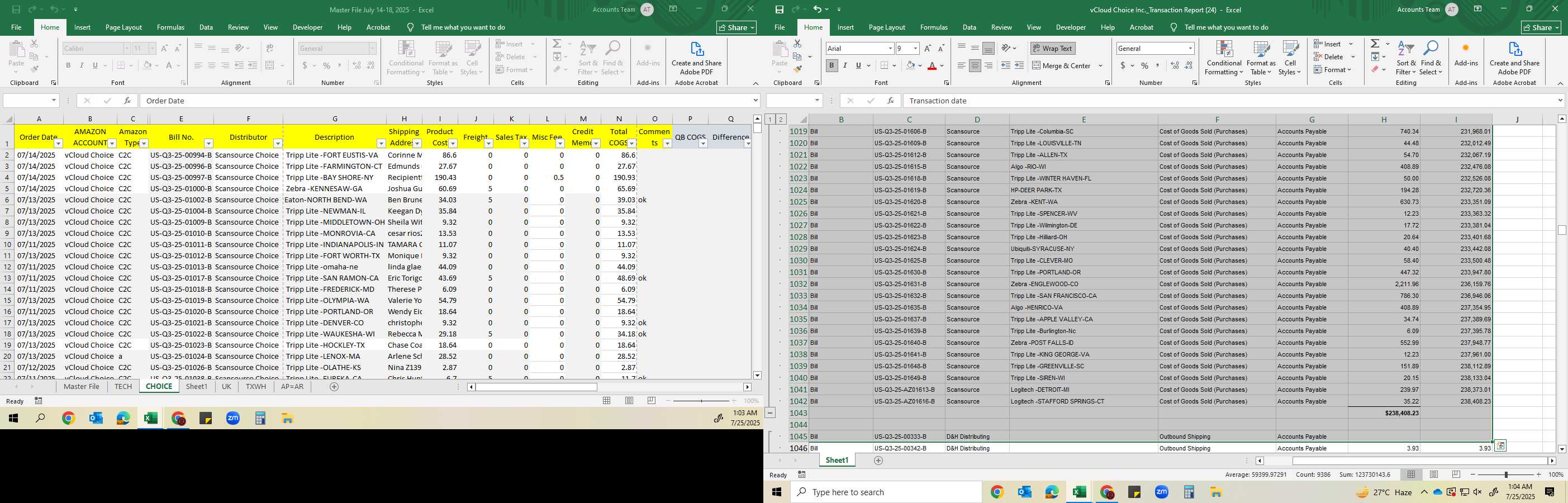Click Percent Style in Transaction Report window
Image resolution: width=1568 pixels, height=503 pixels.
1144,66
